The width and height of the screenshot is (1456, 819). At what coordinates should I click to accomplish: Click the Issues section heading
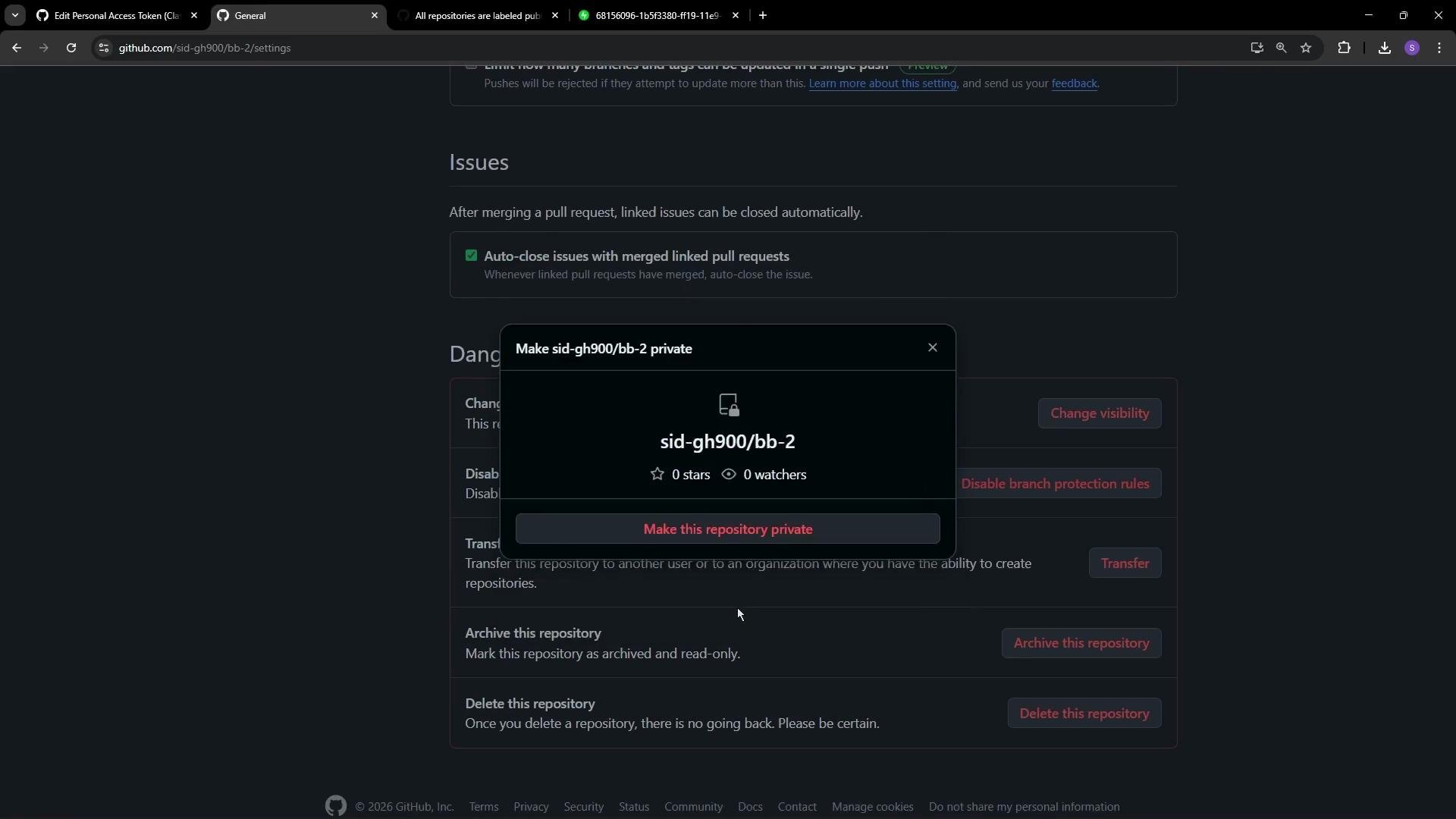(x=479, y=162)
